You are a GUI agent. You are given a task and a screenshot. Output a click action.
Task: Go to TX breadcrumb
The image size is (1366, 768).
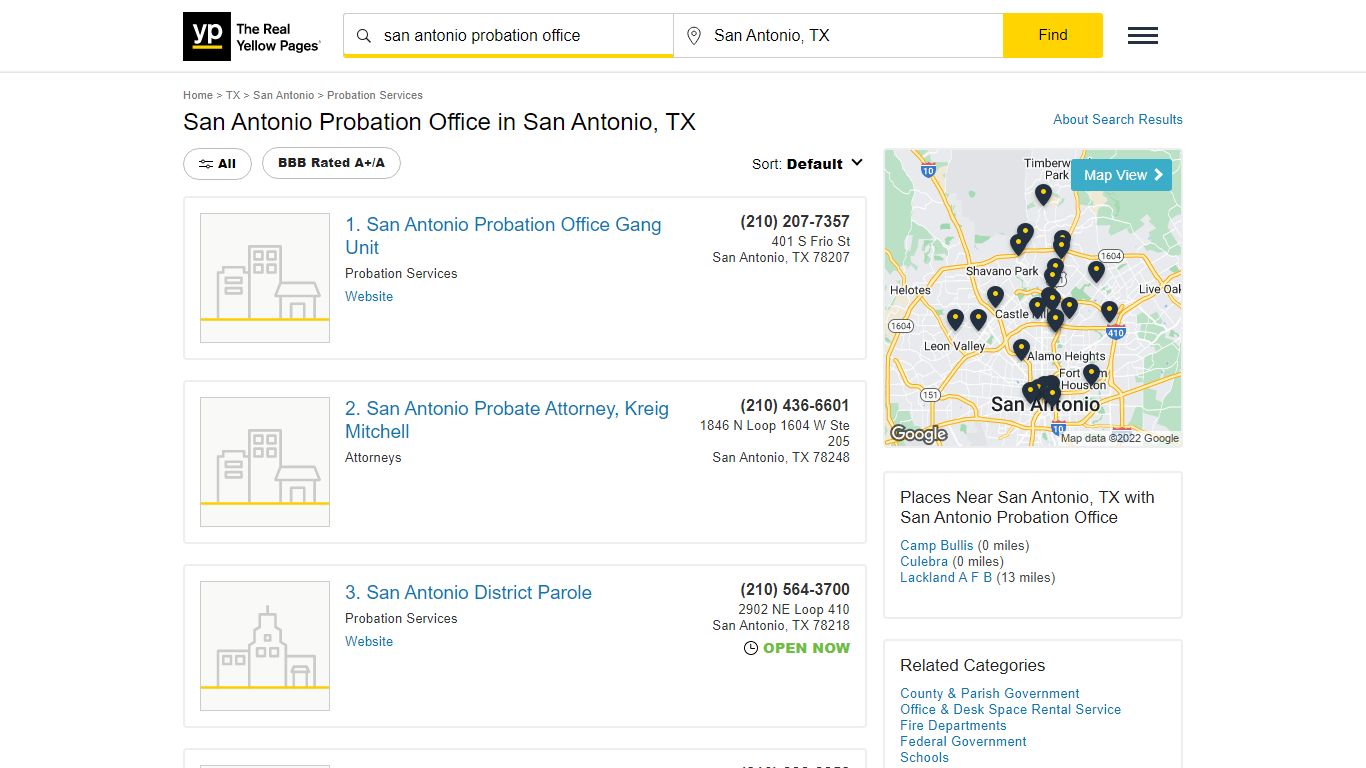tap(233, 95)
